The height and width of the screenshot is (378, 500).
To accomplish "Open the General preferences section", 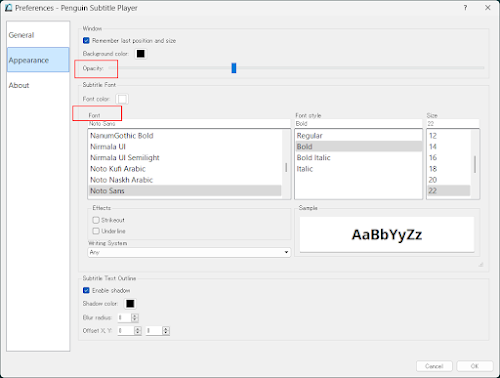I will 38,35.
